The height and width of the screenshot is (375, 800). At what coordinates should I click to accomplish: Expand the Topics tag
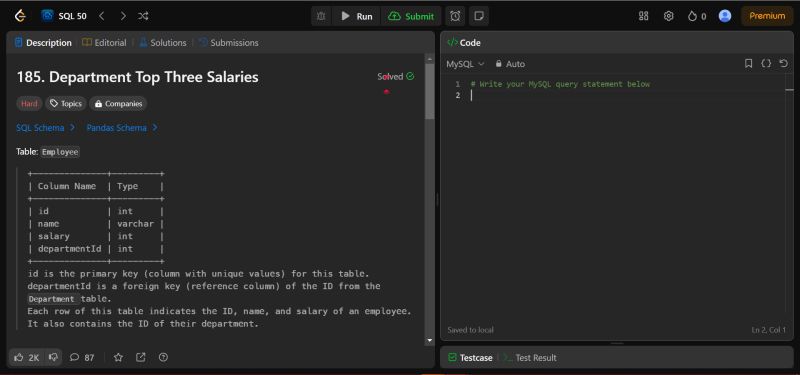pos(66,104)
